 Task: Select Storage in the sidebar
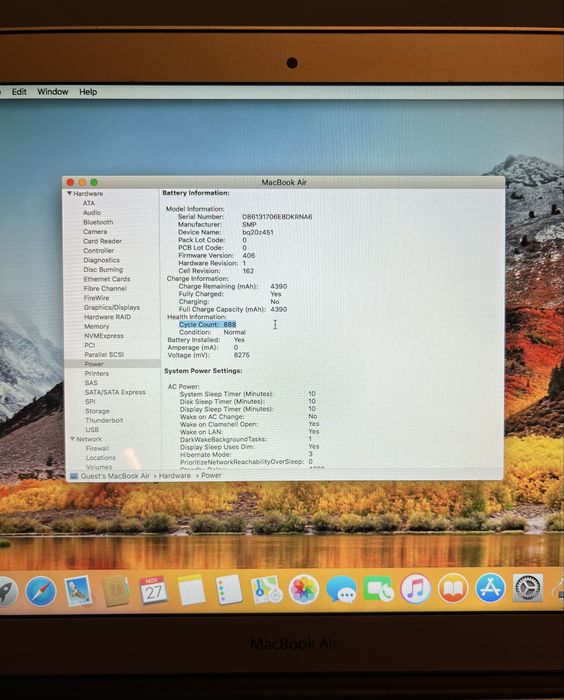[x=97, y=411]
